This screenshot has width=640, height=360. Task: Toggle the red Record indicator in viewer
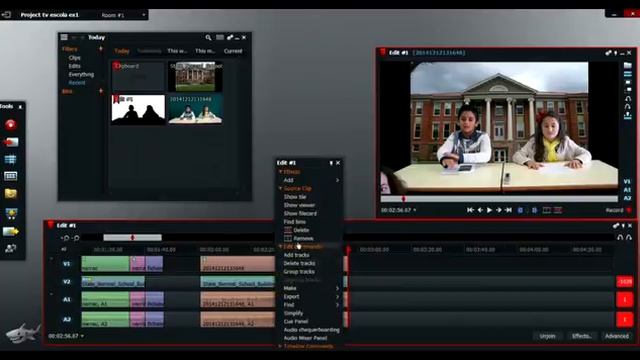tap(629, 210)
